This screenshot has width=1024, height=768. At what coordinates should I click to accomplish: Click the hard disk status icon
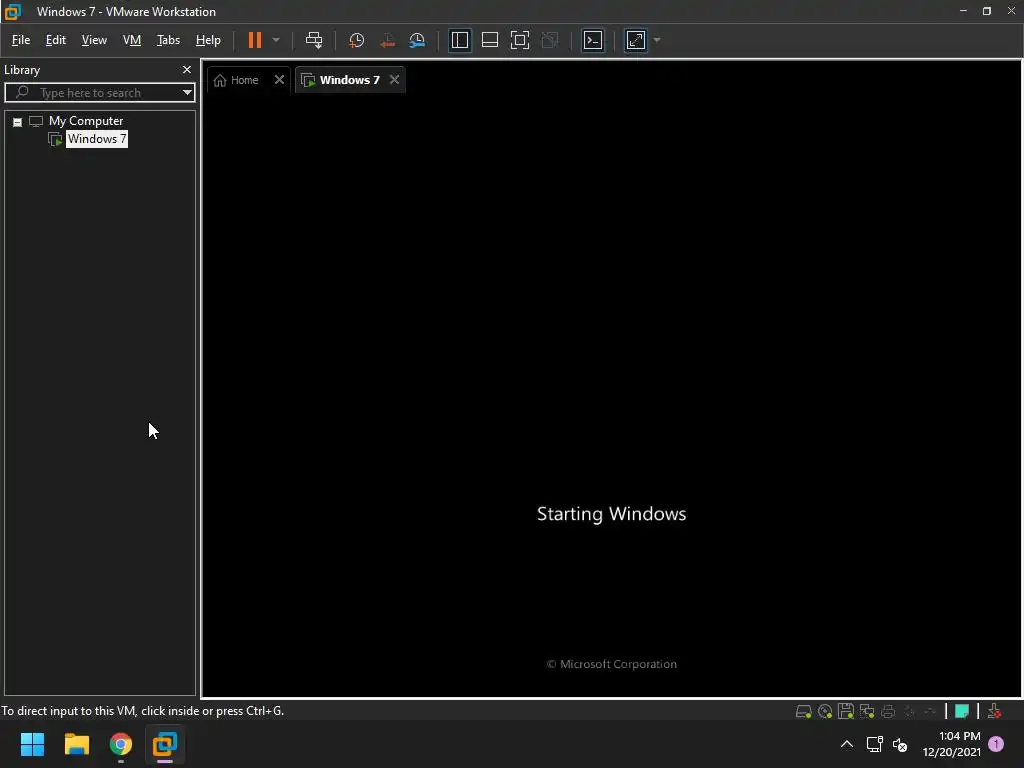pos(803,711)
